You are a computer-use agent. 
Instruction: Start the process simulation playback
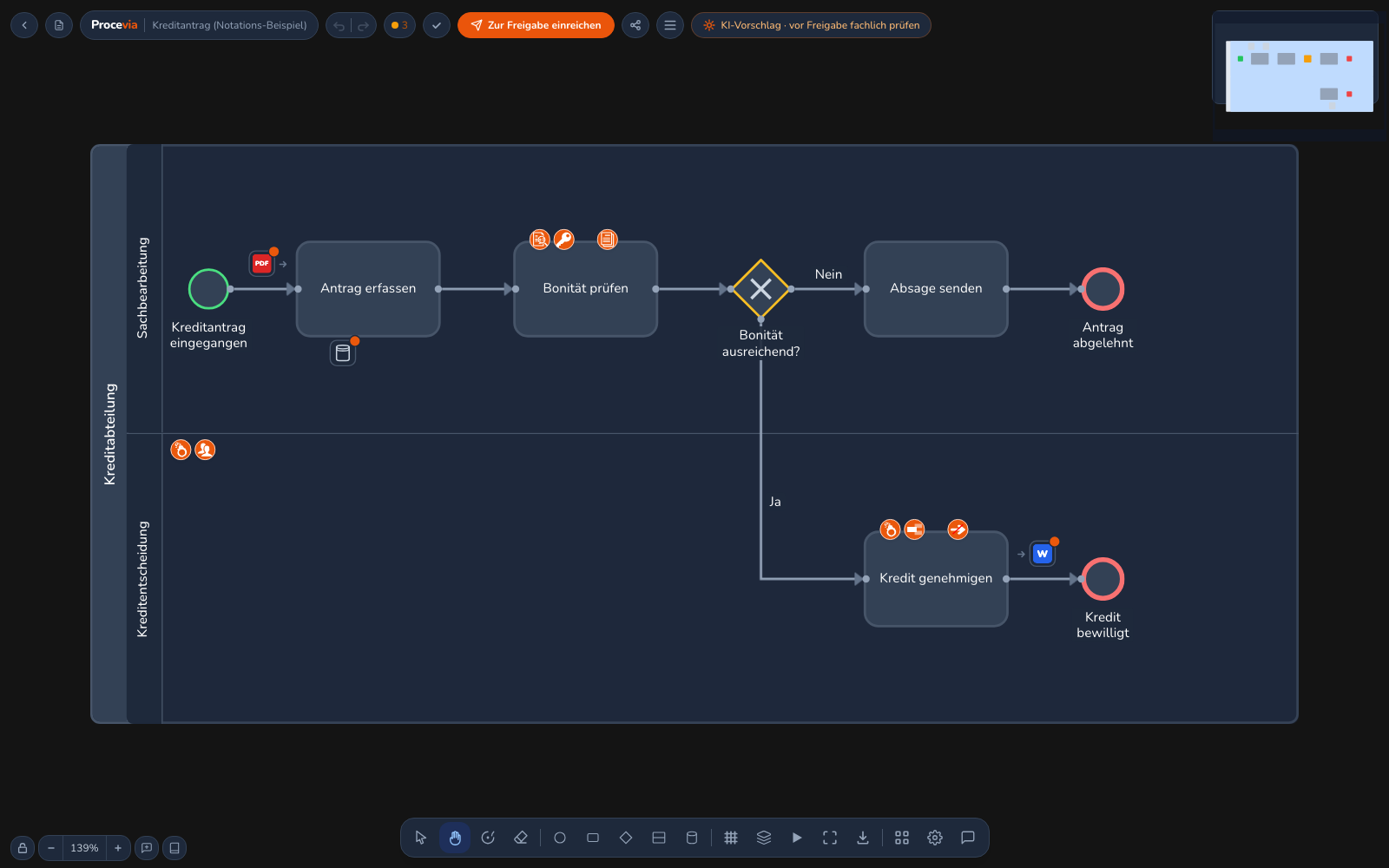click(x=797, y=838)
